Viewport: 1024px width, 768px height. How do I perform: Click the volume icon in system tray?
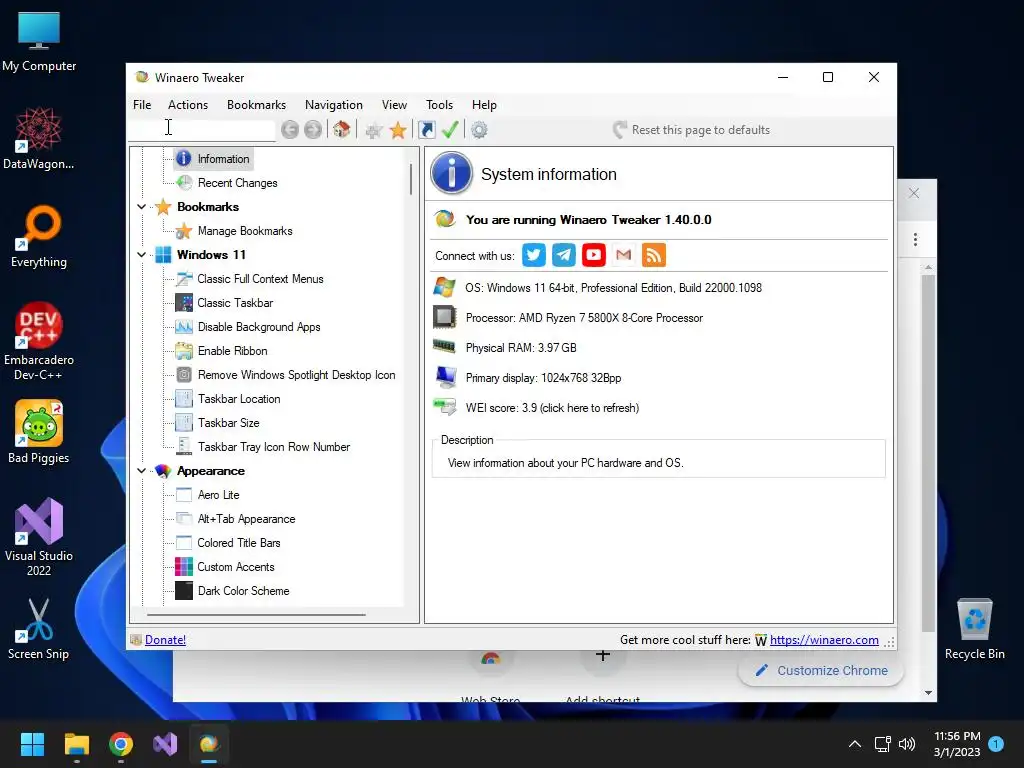click(906, 744)
